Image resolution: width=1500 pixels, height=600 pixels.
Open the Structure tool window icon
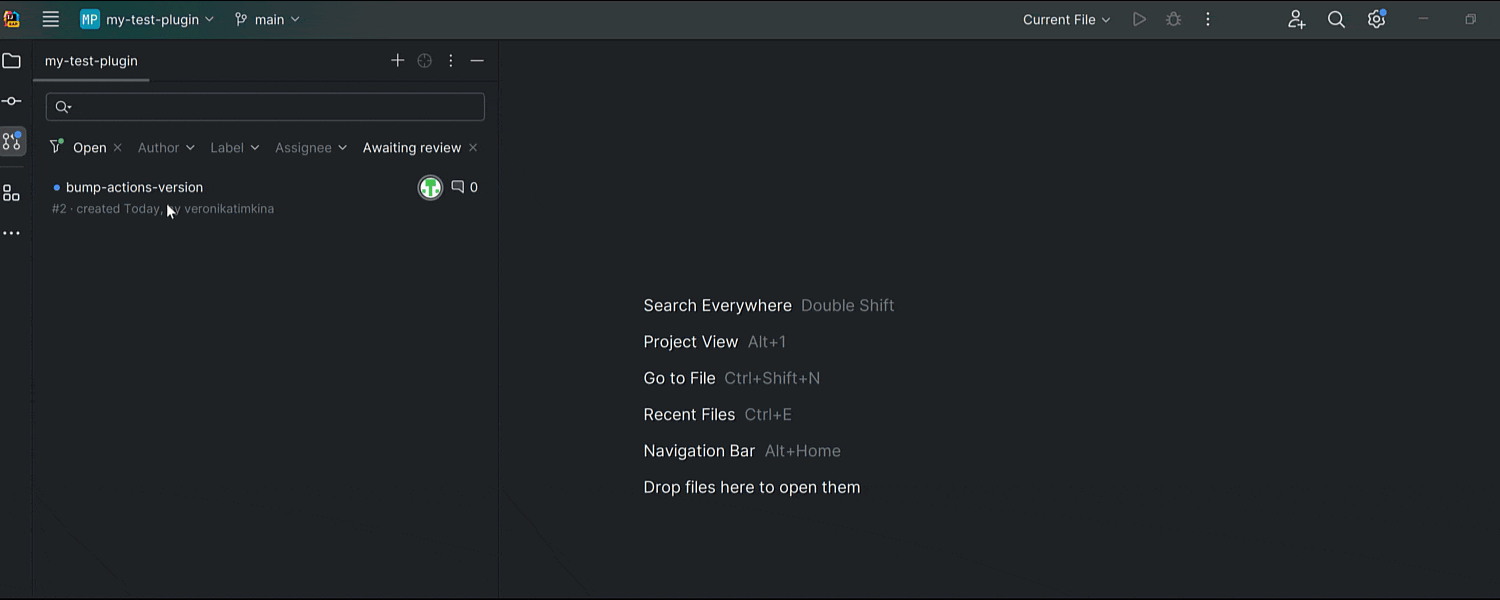12,192
